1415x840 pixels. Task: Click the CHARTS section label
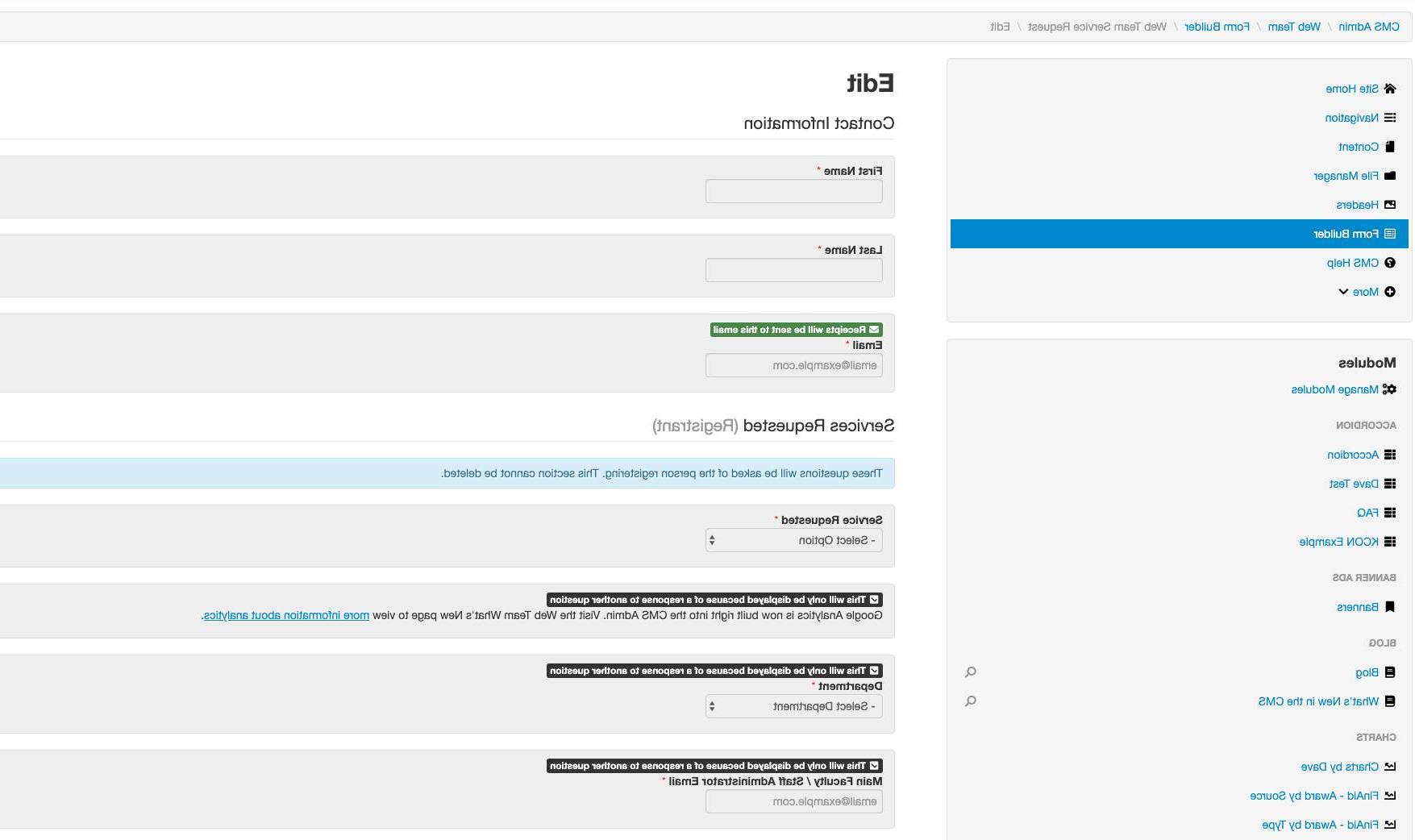tap(1376, 737)
